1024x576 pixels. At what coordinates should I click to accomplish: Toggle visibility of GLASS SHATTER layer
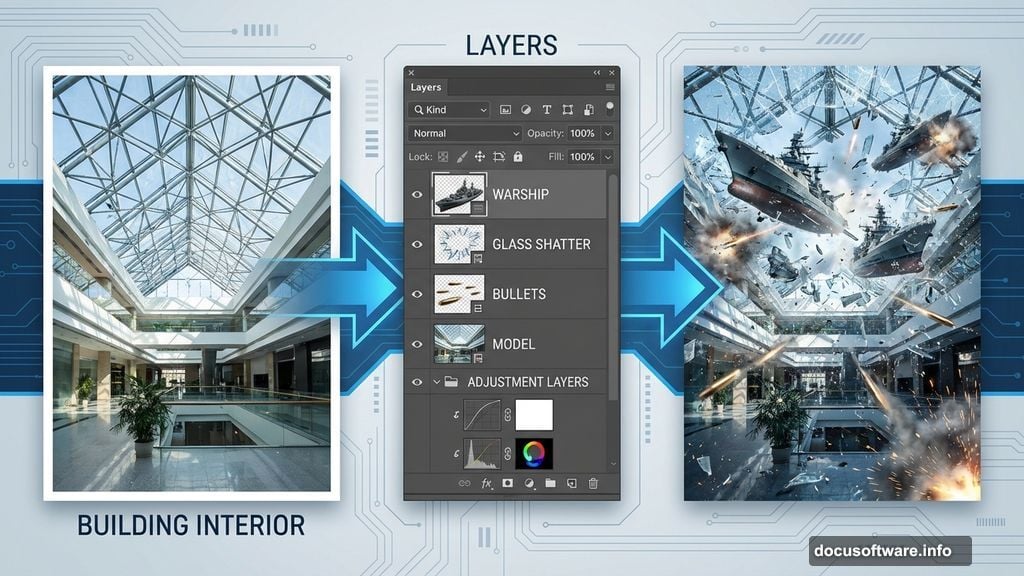[418, 244]
